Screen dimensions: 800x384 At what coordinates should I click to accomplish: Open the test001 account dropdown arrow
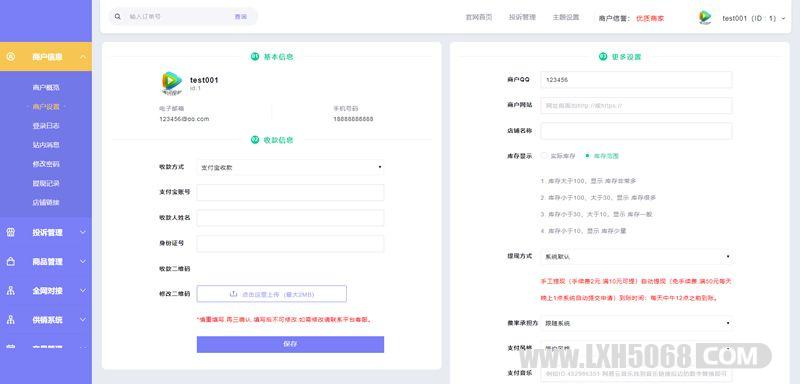click(x=784, y=18)
